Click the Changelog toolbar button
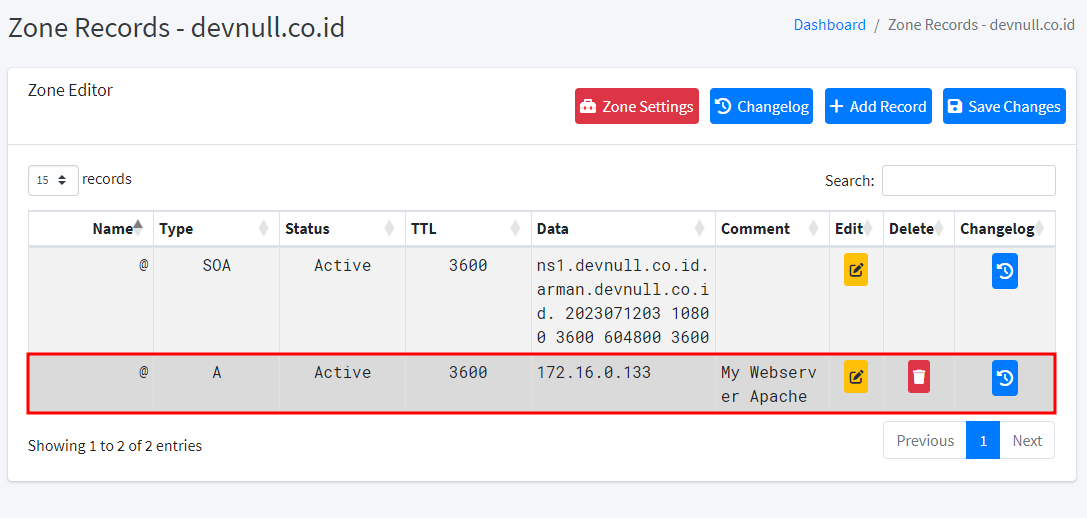This screenshot has width=1087, height=518. coord(761,106)
